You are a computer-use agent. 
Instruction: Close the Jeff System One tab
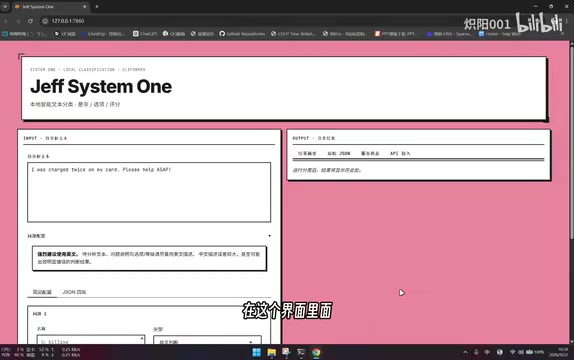point(85,7)
